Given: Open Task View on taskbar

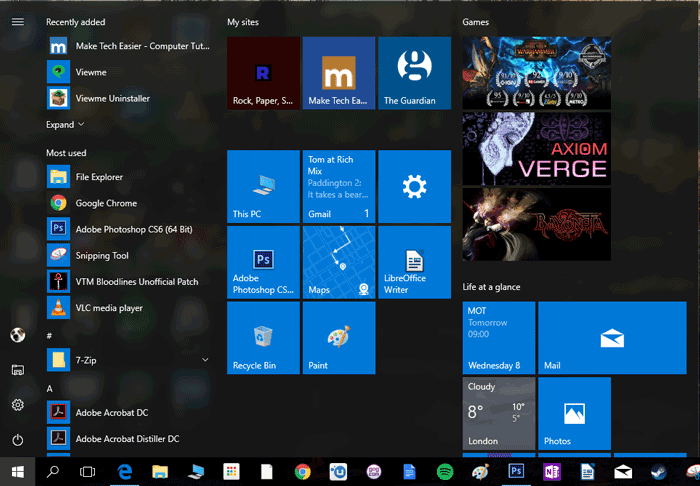Looking at the screenshot, I should 88,472.
